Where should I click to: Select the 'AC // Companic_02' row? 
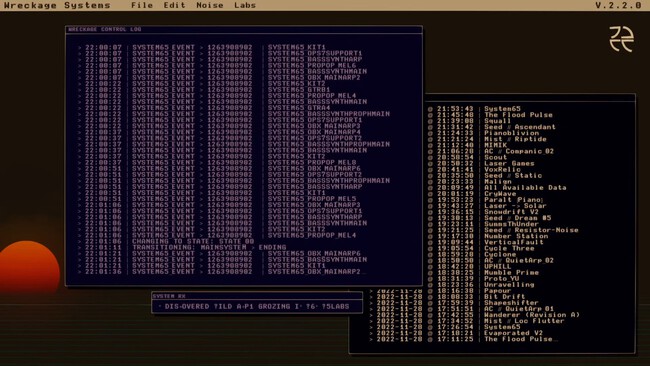pos(491,151)
